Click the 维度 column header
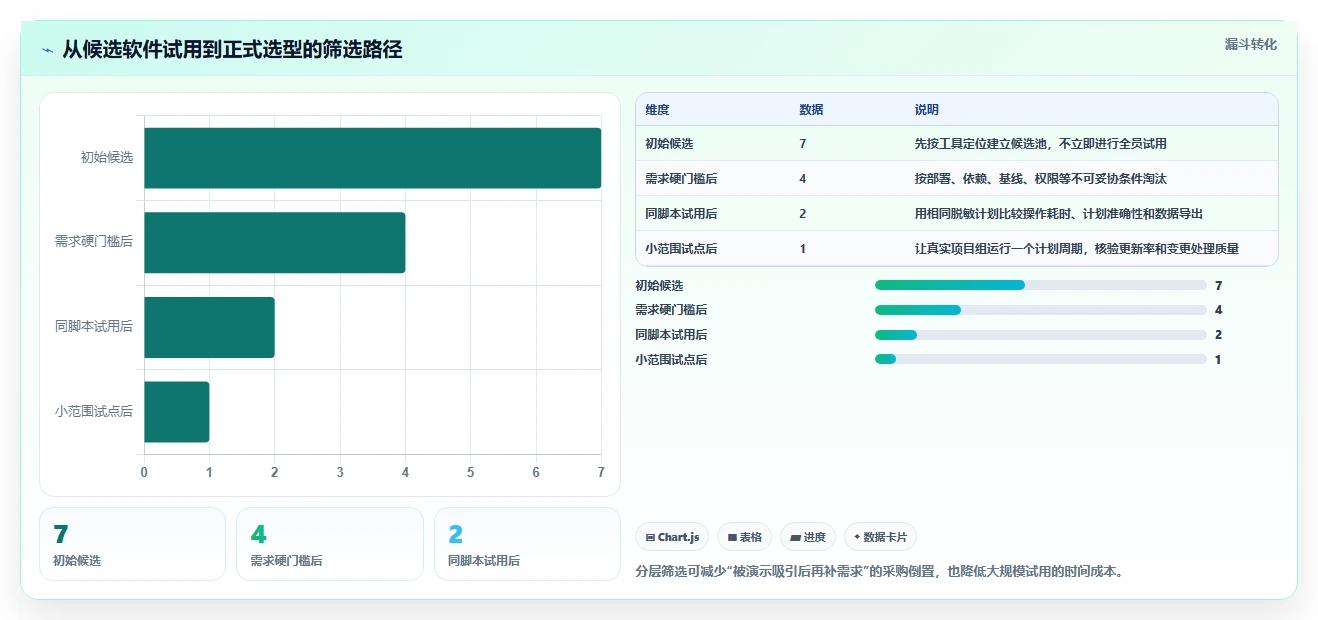1318x620 pixels. [x=657, y=110]
